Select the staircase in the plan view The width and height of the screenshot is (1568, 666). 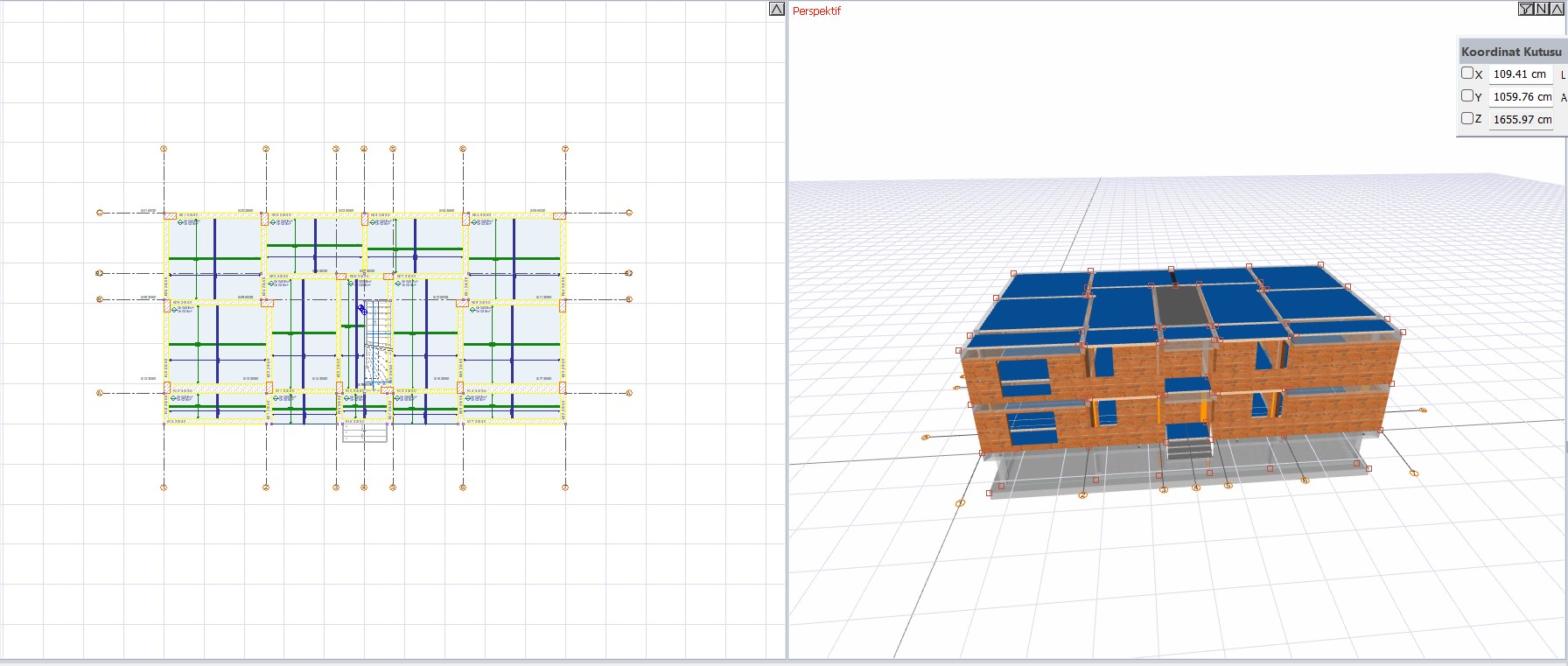tap(378, 341)
